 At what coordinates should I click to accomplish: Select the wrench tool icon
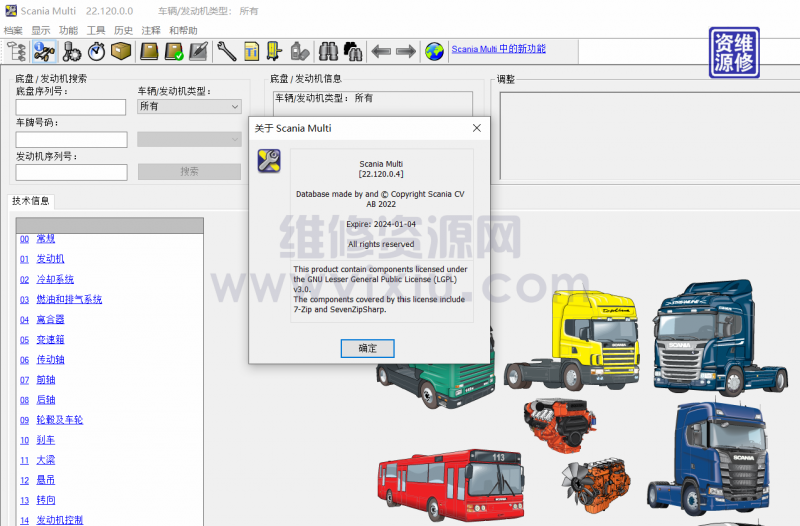[227, 52]
